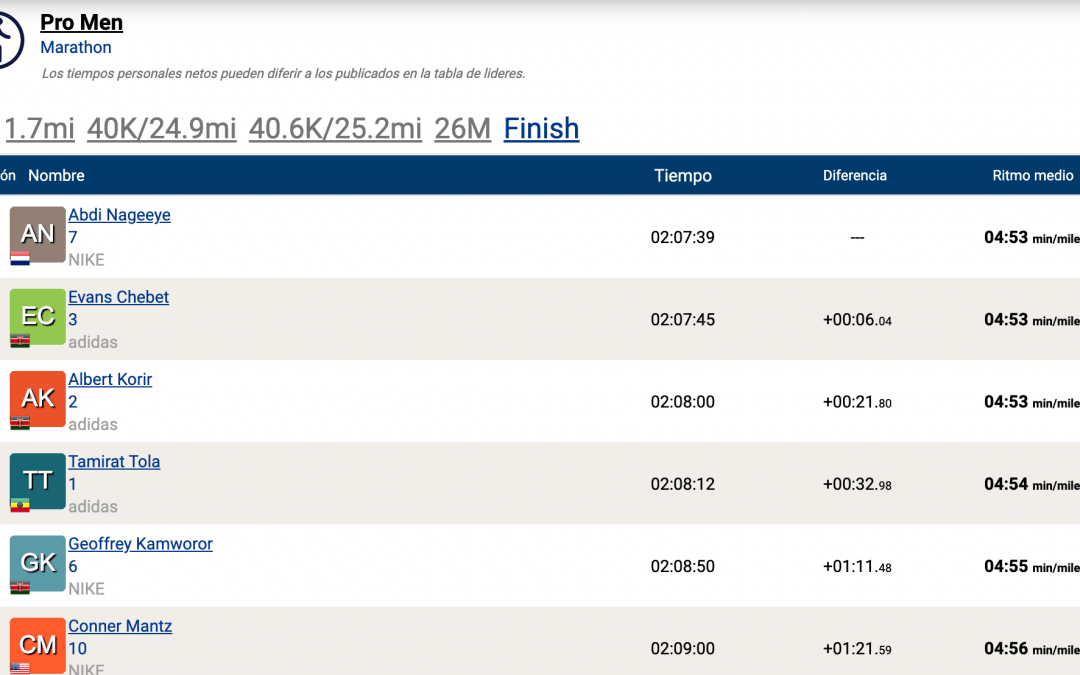The width and height of the screenshot is (1080, 675).
Task: Click the runner logo icon beside Pro Men
Action: click(8, 39)
